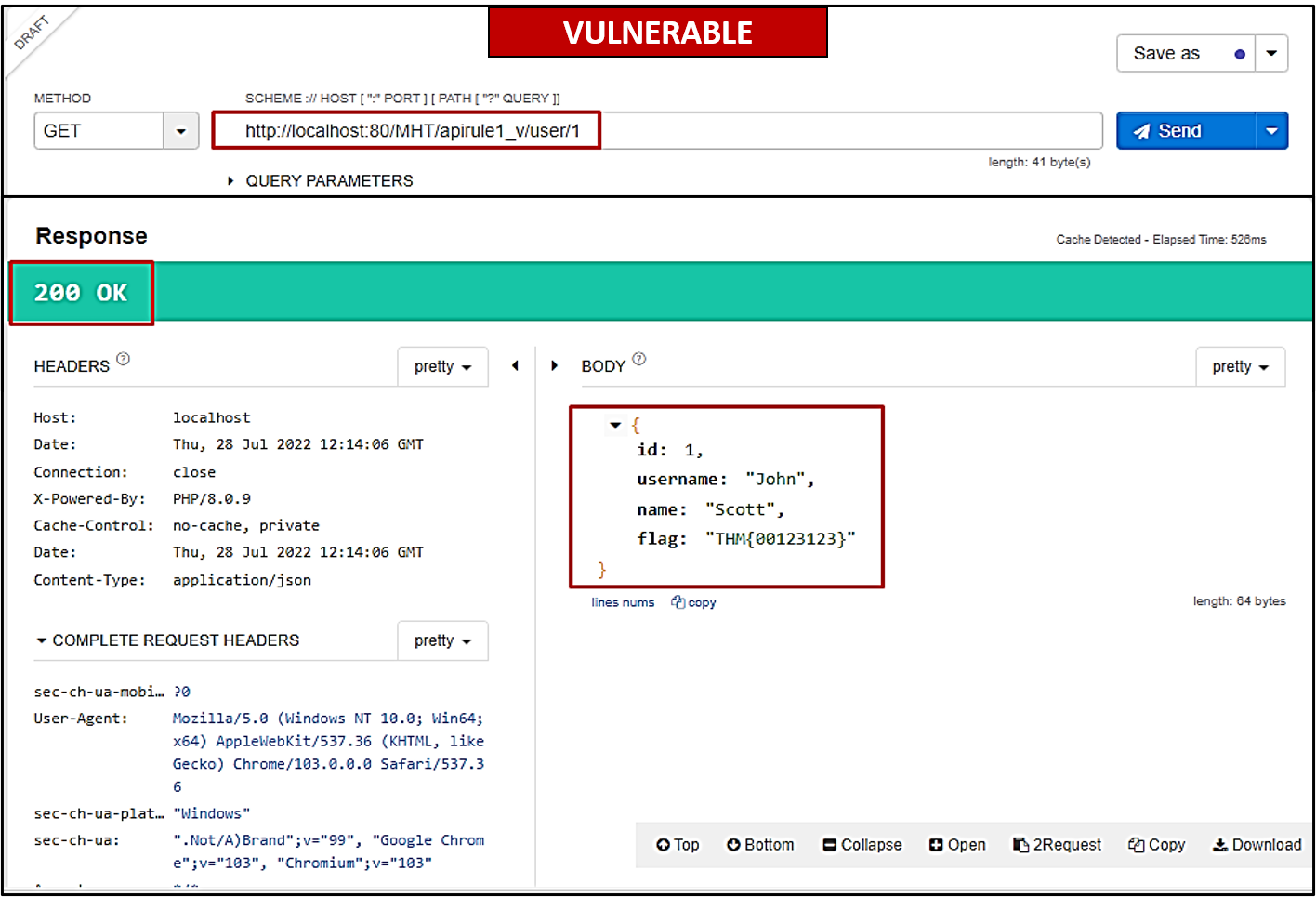
Task: Open the BODY pretty format dropdown
Action: (1240, 367)
